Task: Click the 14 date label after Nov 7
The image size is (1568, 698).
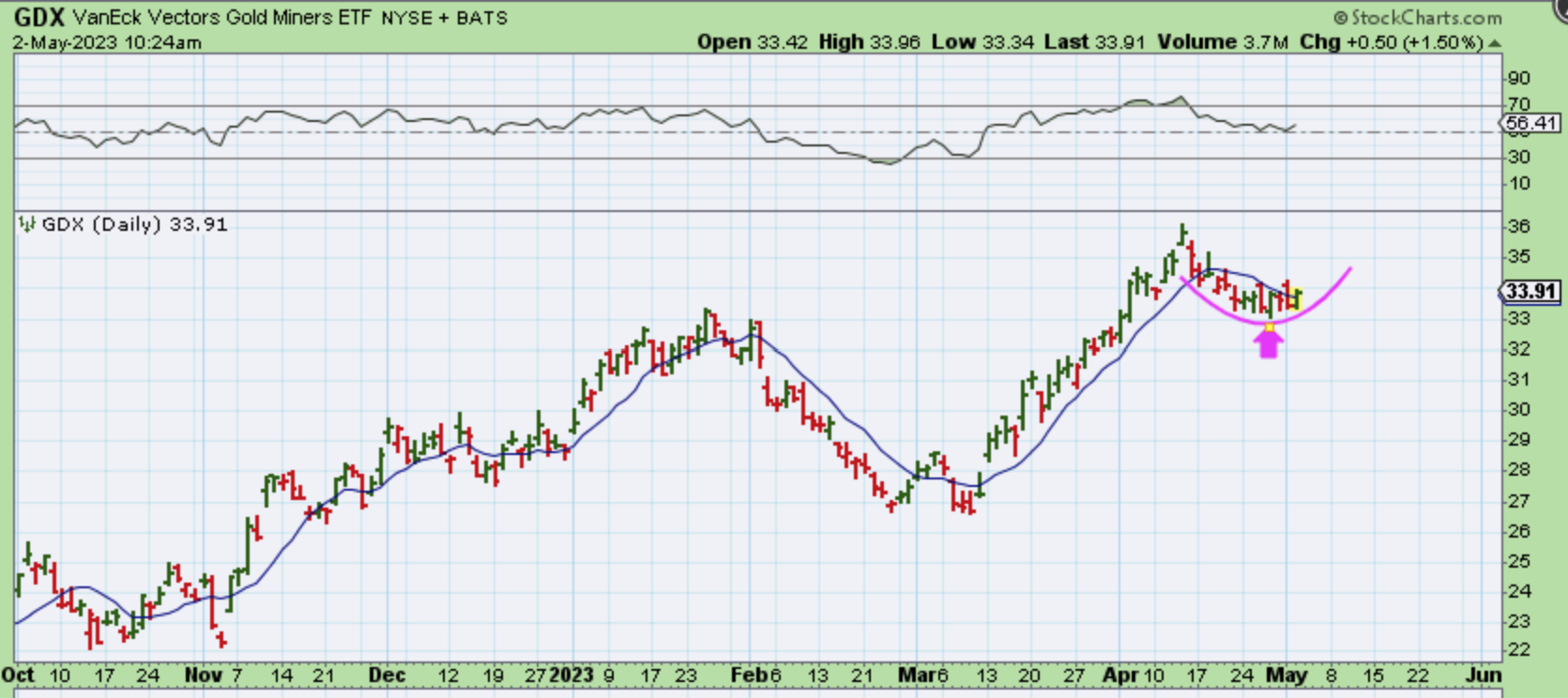Action: click(x=282, y=675)
